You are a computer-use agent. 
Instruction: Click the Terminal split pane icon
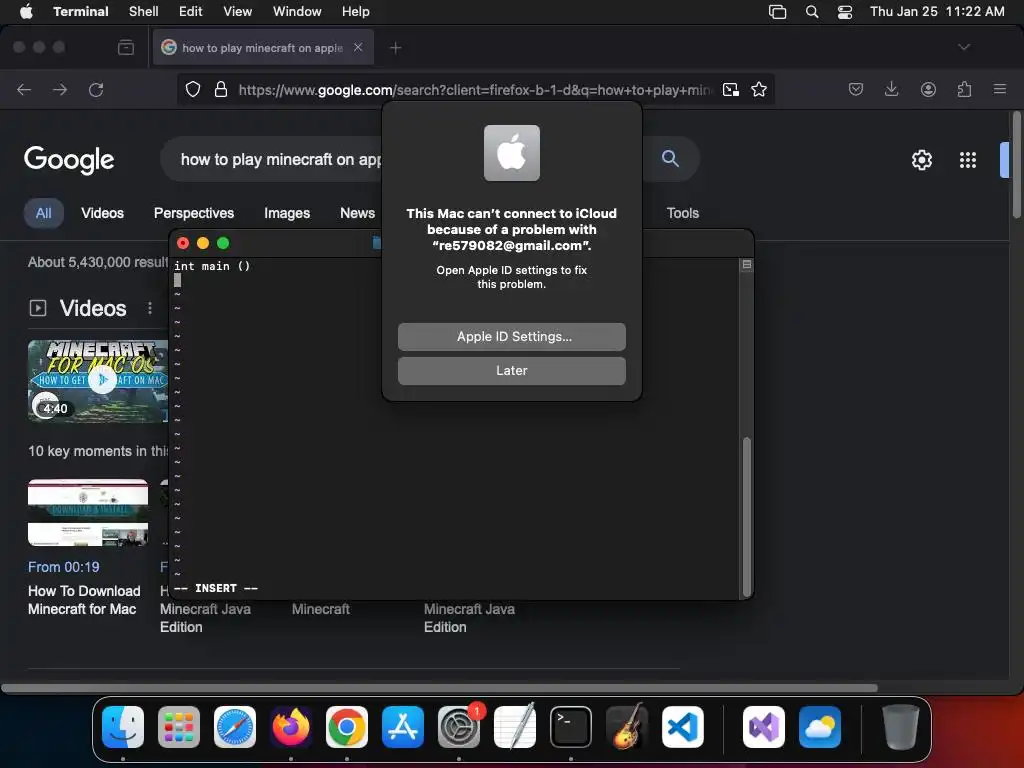(746, 264)
